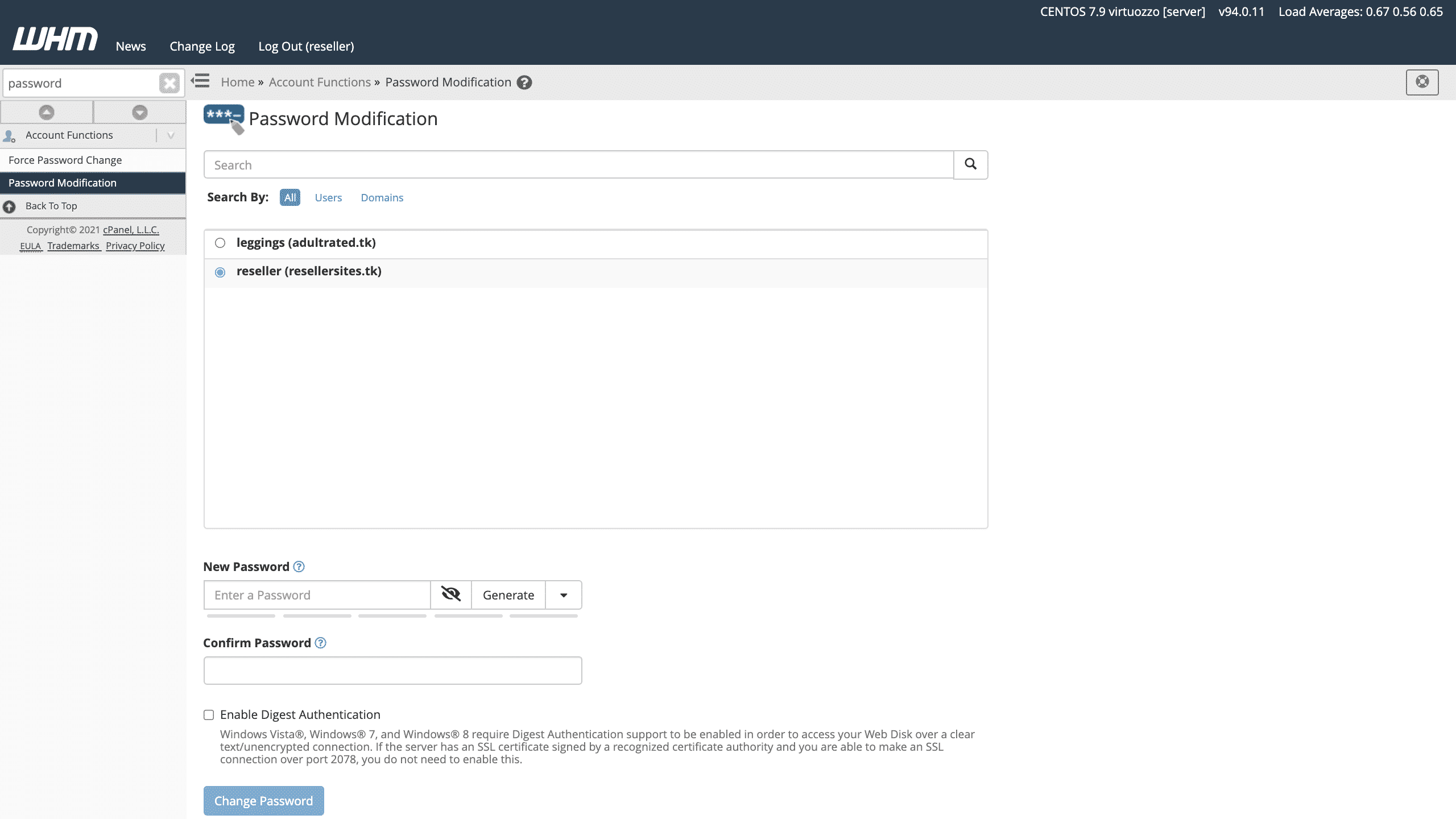Image resolution: width=1456 pixels, height=819 pixels.
Task: Collapse the Account Functions section chevron
Action: 171,135
